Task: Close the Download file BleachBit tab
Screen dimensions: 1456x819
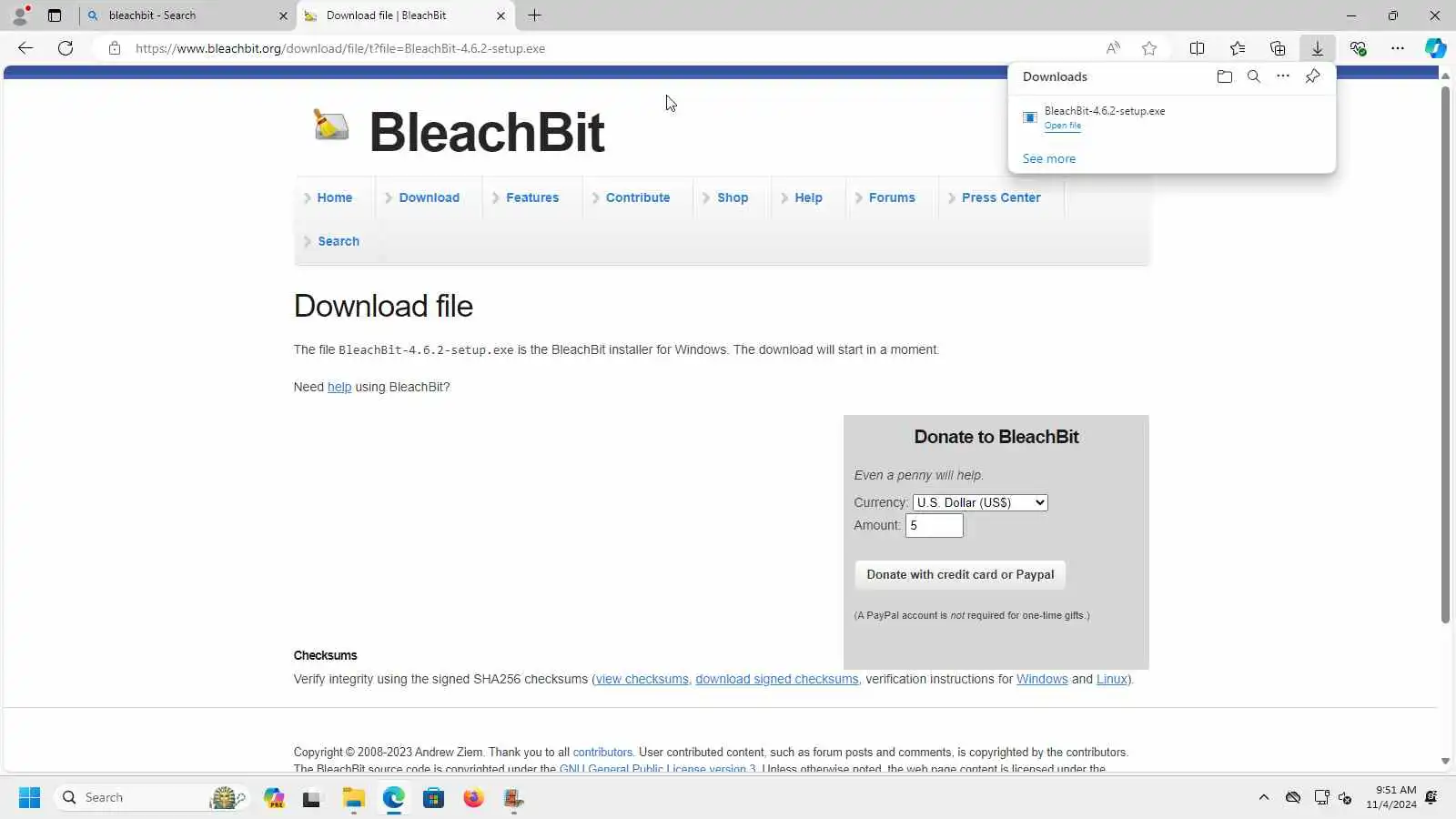Action: pyautogui.click(x=500, y=15)
